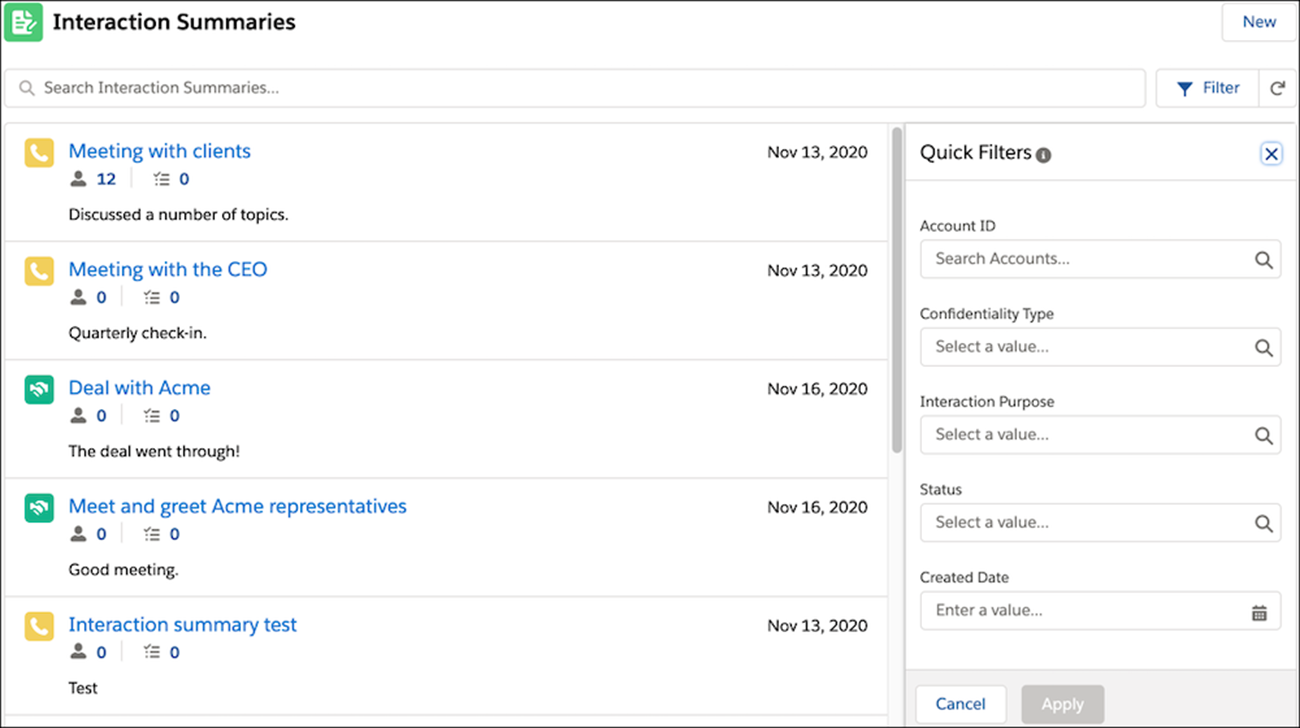1300x728 pixels.
Task: Open the Confidentiality Type dropdown
Action: point(1099,347)
